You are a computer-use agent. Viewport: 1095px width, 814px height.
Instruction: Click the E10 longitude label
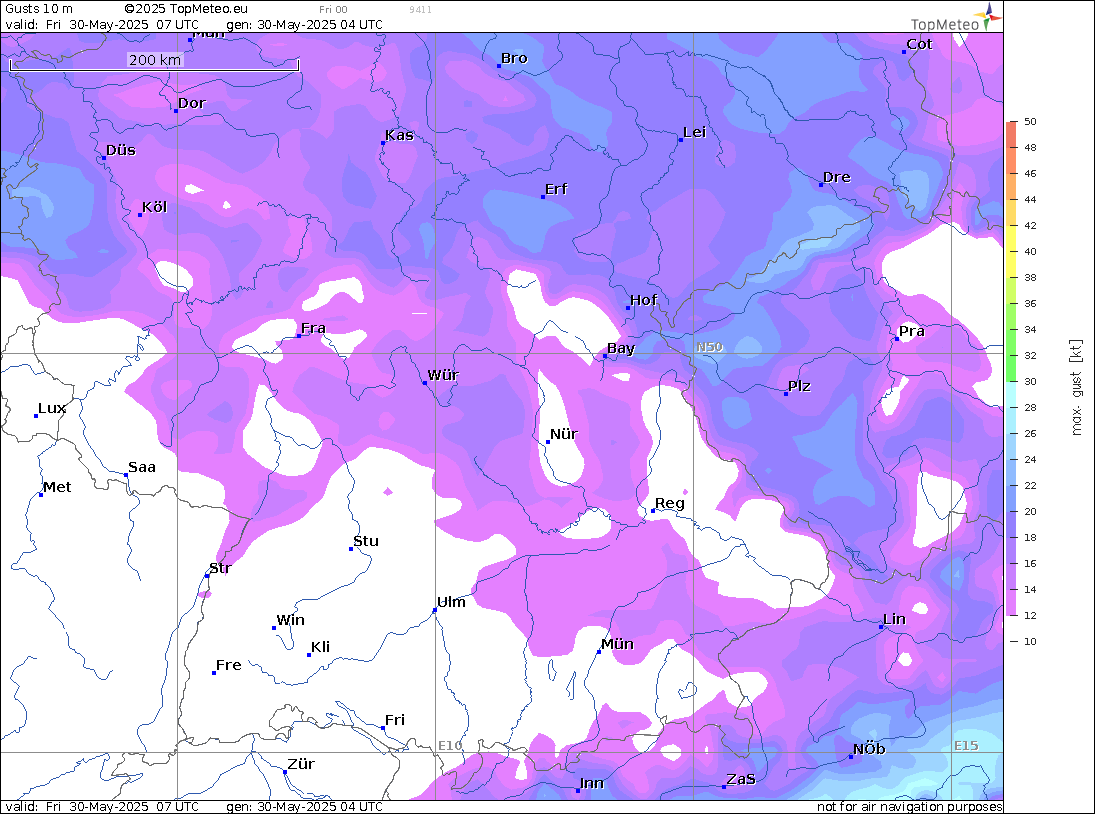point(450,746)
